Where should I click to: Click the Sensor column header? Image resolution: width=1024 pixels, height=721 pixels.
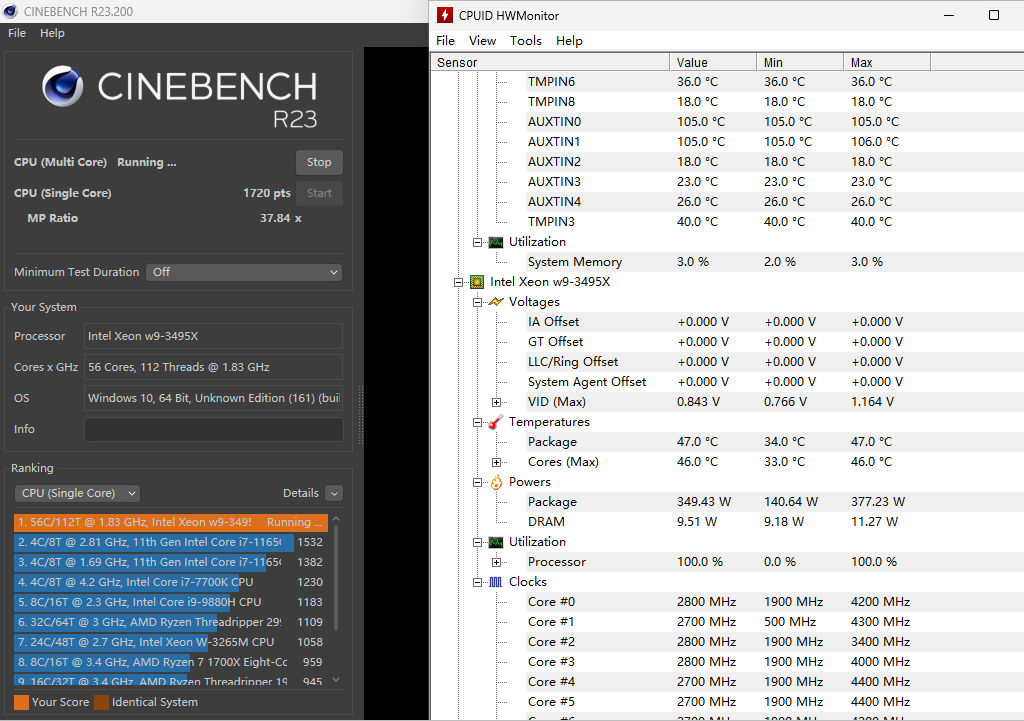coord(551,63)
